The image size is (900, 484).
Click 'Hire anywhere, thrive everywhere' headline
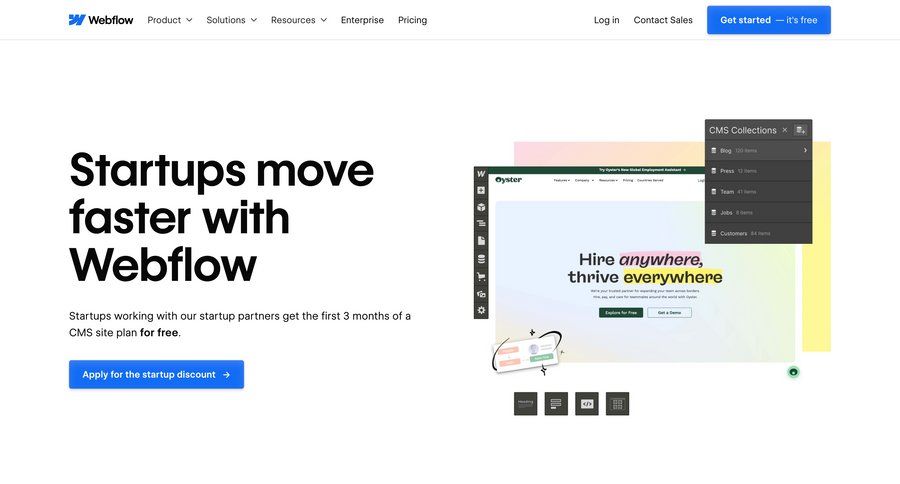click(x=645, y=268)
